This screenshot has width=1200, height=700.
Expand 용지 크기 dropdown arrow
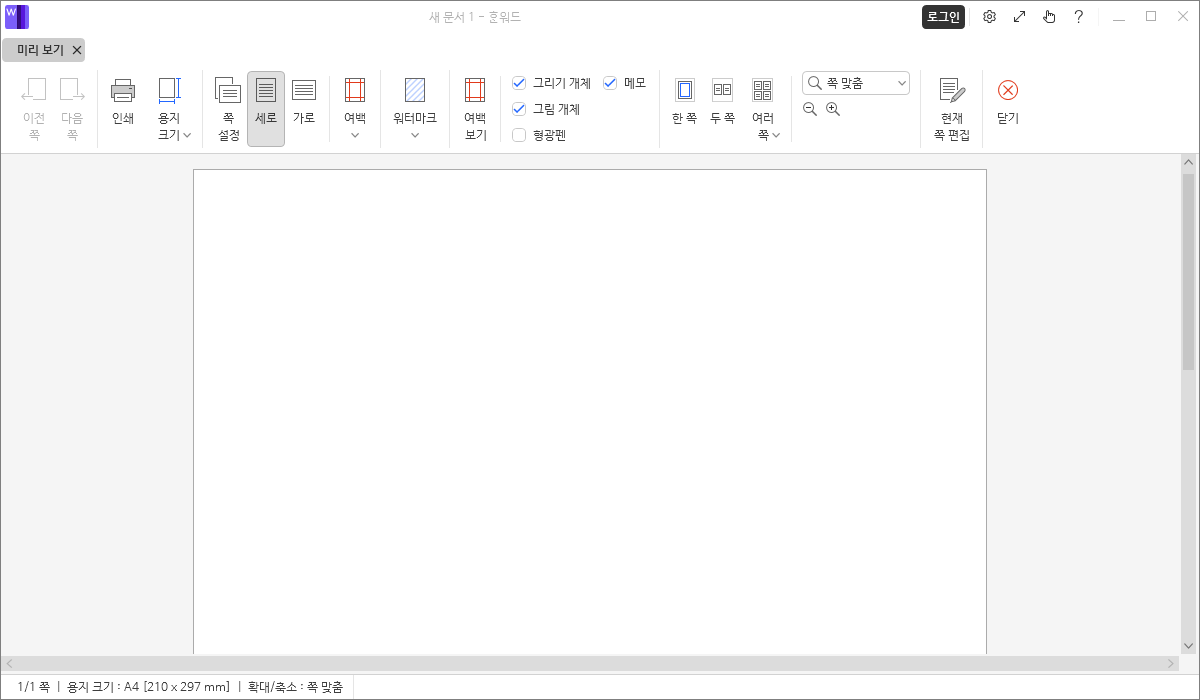pyautogui.click(x=187, y=135)
